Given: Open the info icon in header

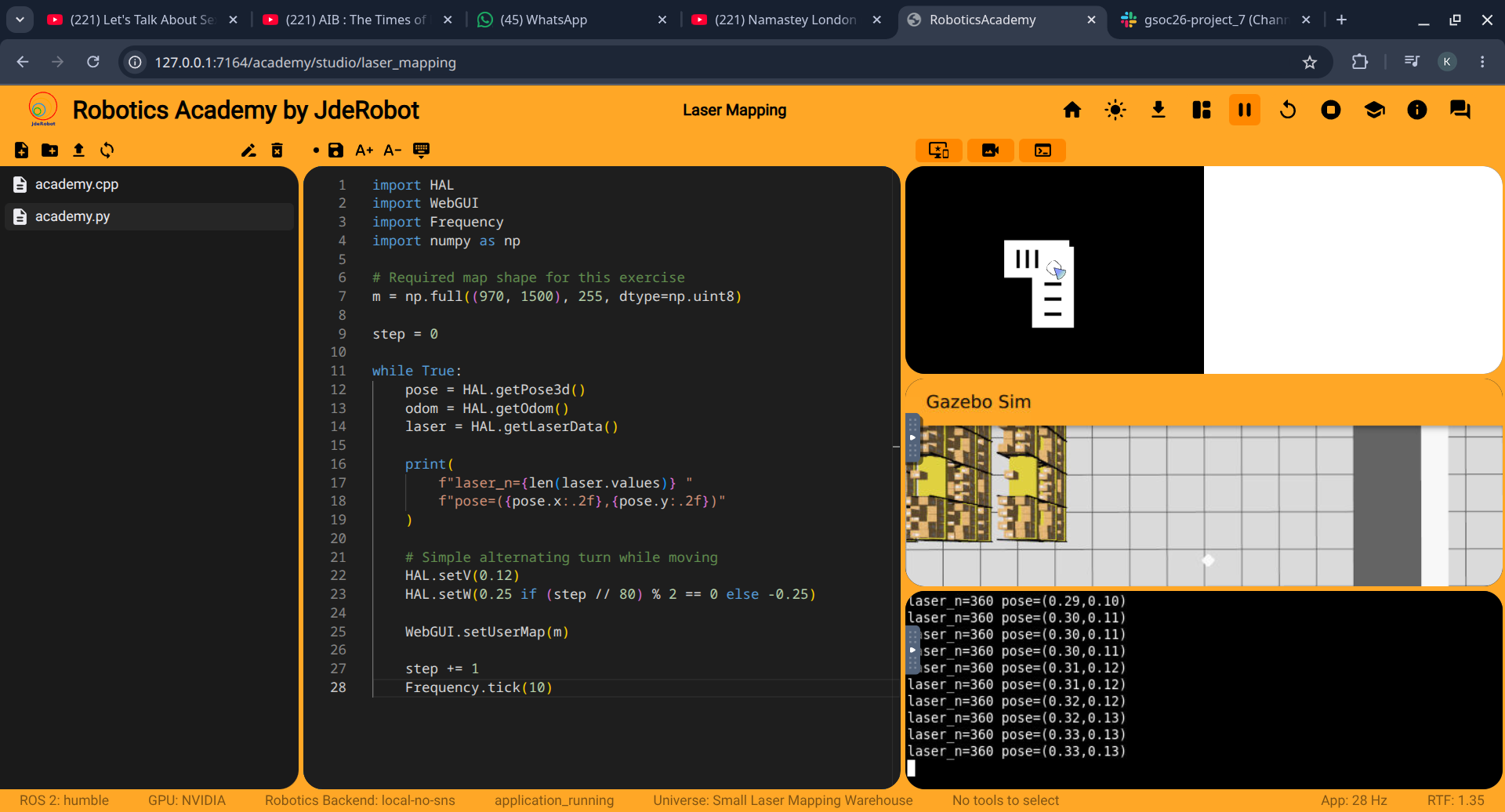Looking at the screenshot, I should click(1417, 110).
